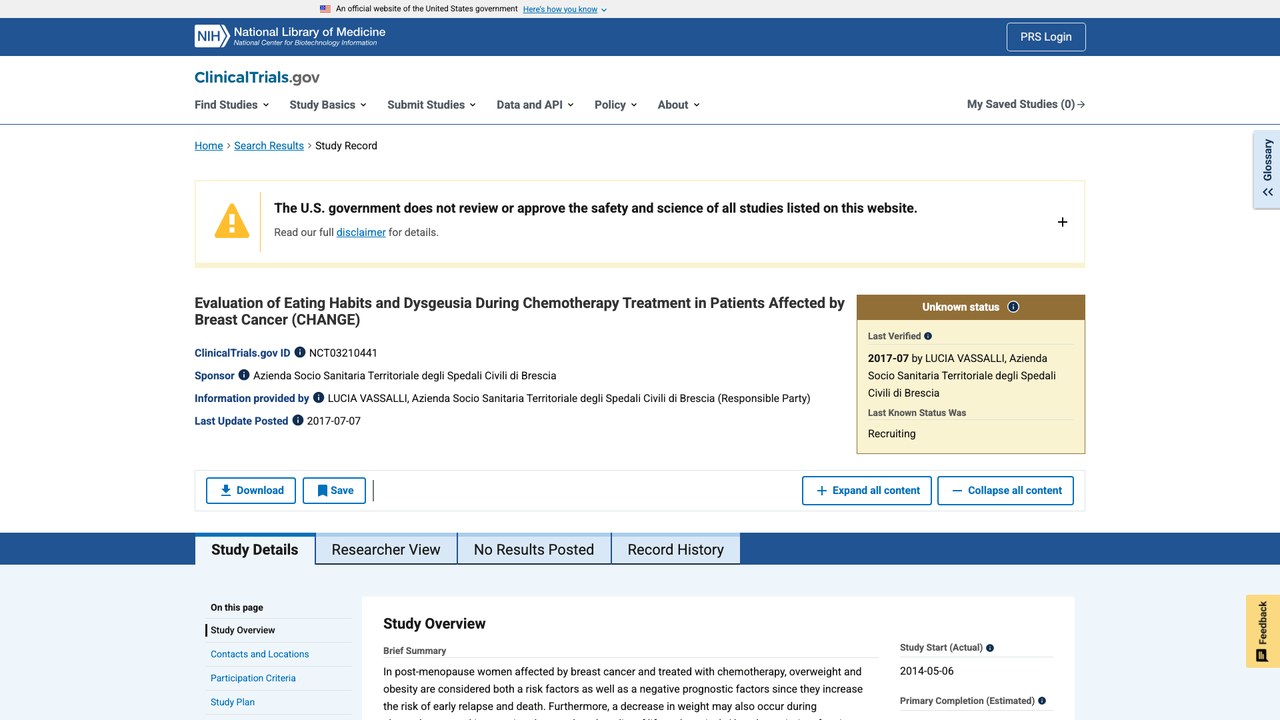Click the Download button
Viewport: 1280px width, 720px height.
(251, 490)
